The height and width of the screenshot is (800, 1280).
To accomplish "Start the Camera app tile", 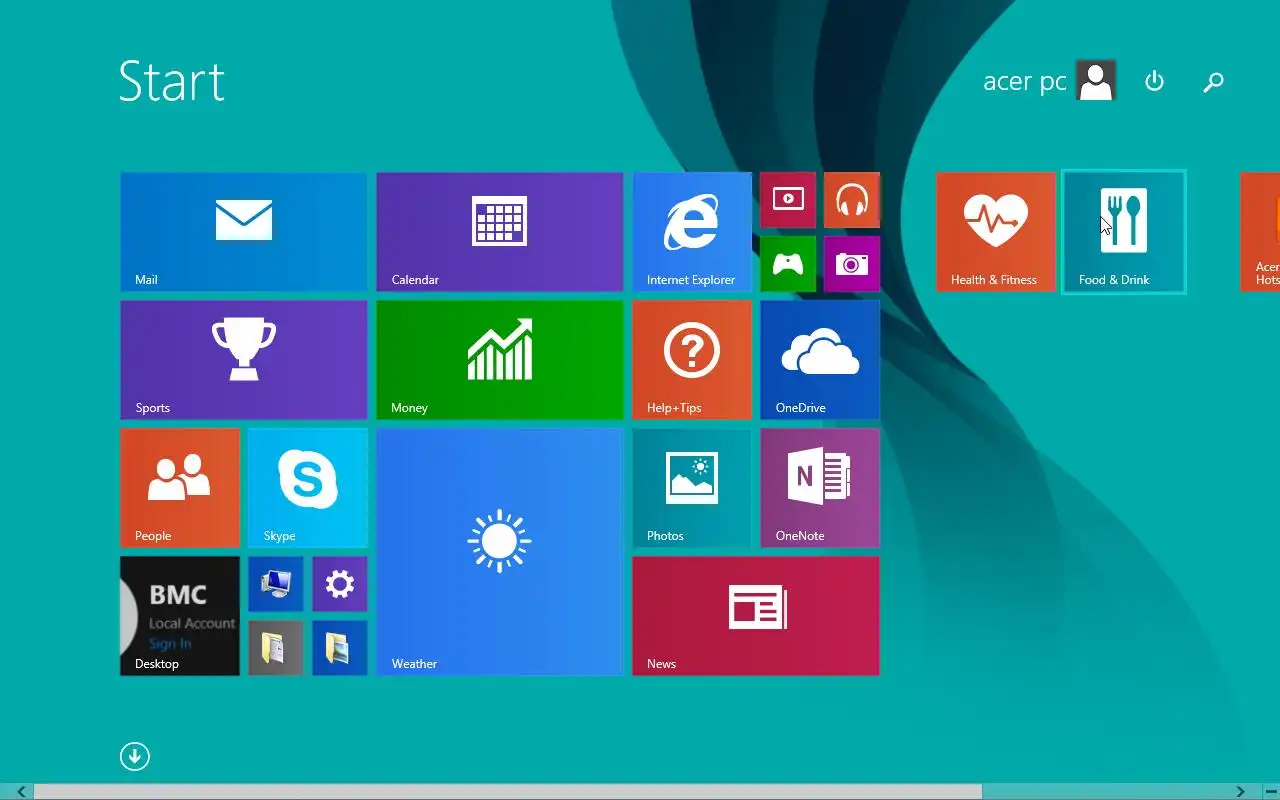I will 852,264.
